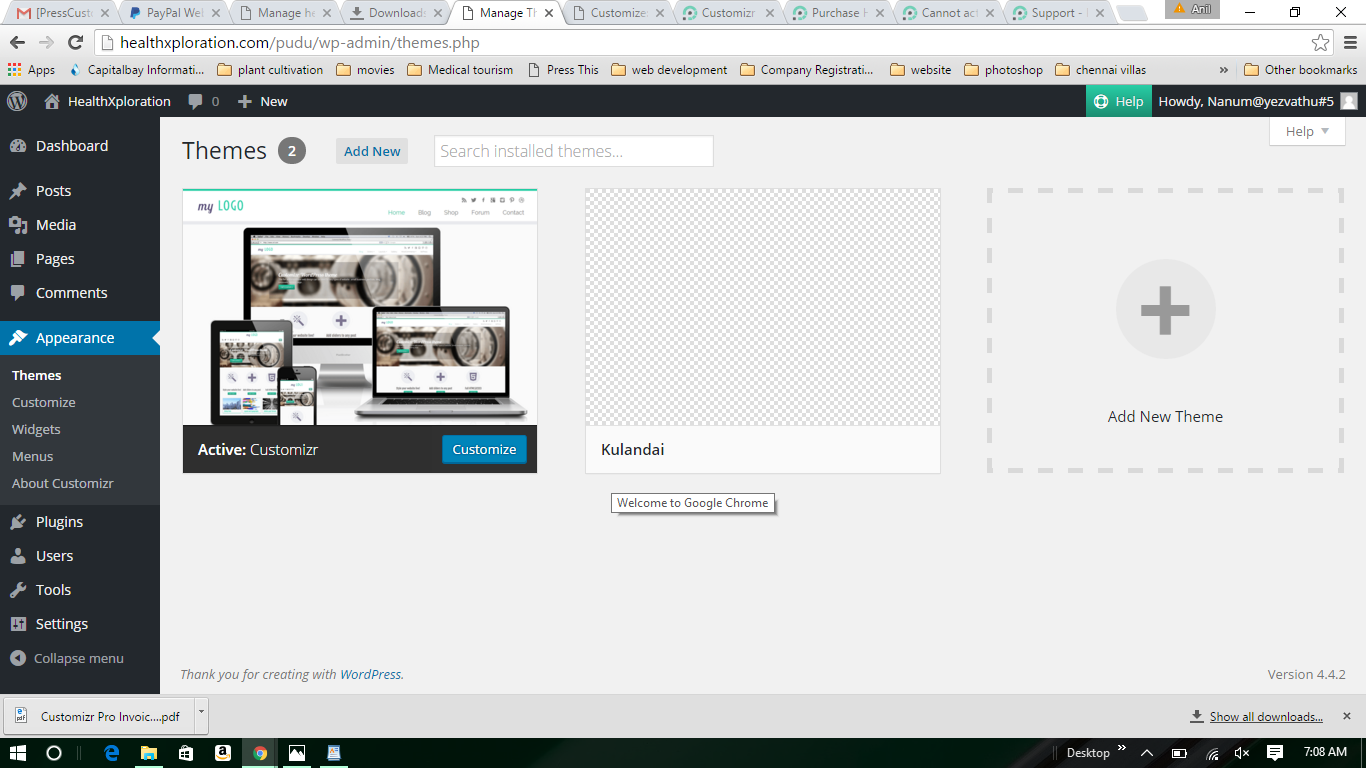This screenshot has width=1366, height=768.
Task: Follow the WordPress link in footer
Action: tap(370, 674)
